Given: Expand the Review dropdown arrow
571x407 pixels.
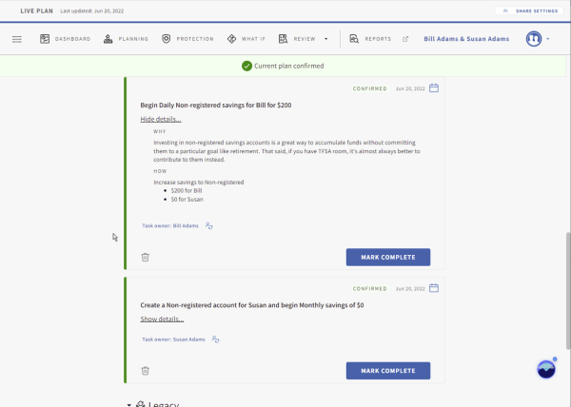Looking at the screenshot, I should [326, 39].
